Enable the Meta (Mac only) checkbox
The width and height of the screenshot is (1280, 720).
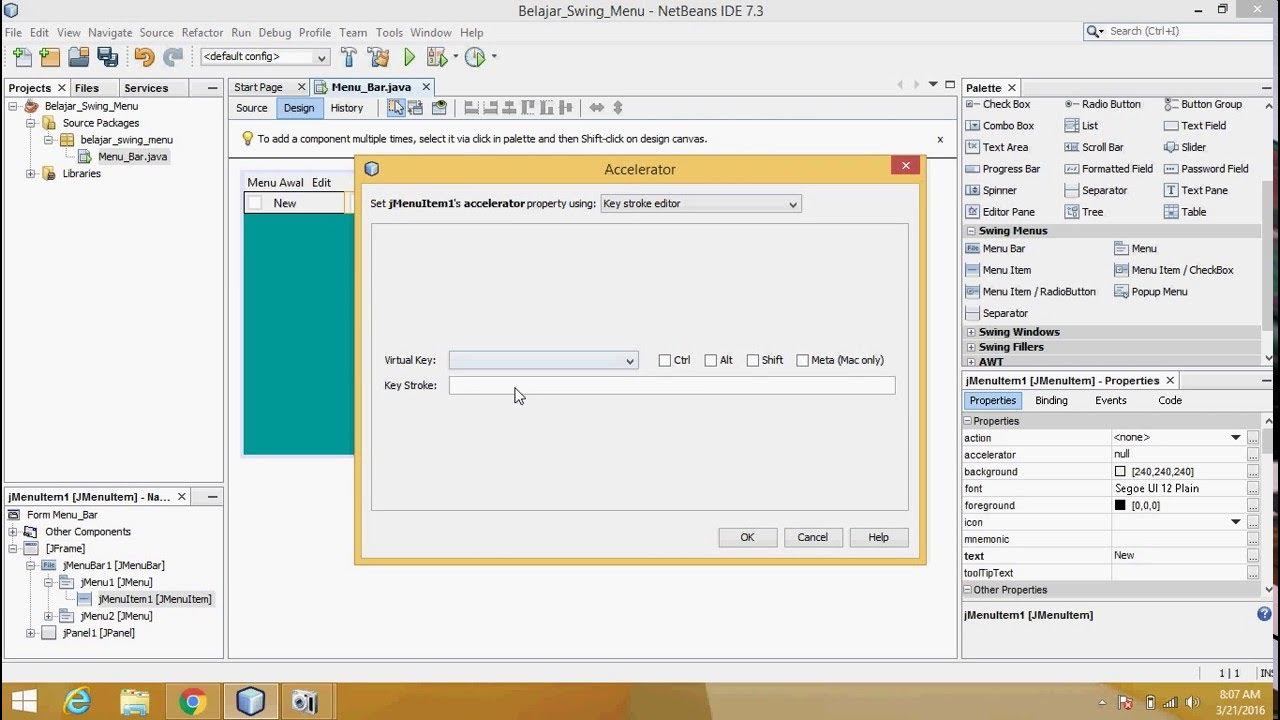pos(802,360)
